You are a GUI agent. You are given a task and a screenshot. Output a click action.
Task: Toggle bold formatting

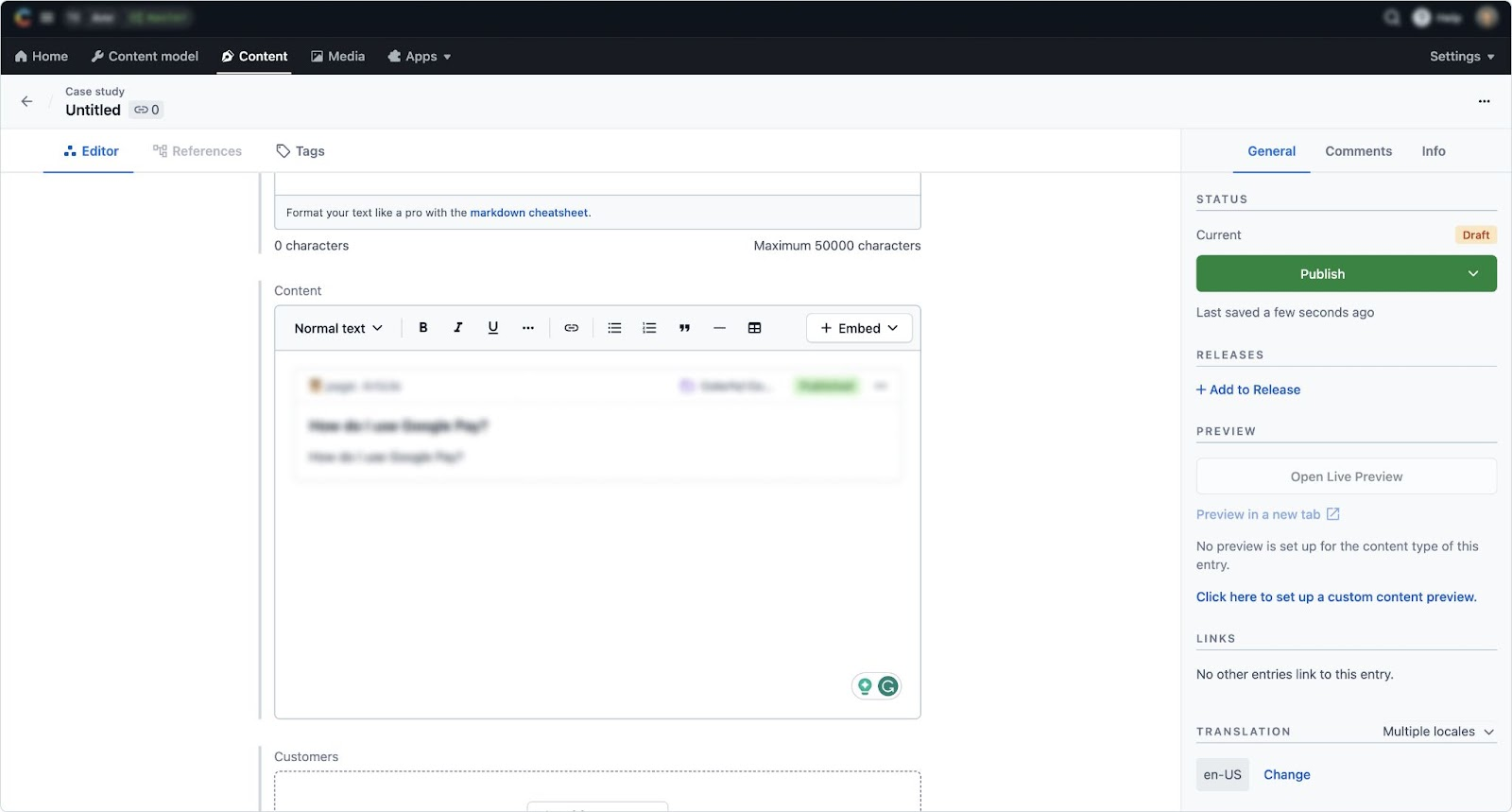[x=423, y=328]
